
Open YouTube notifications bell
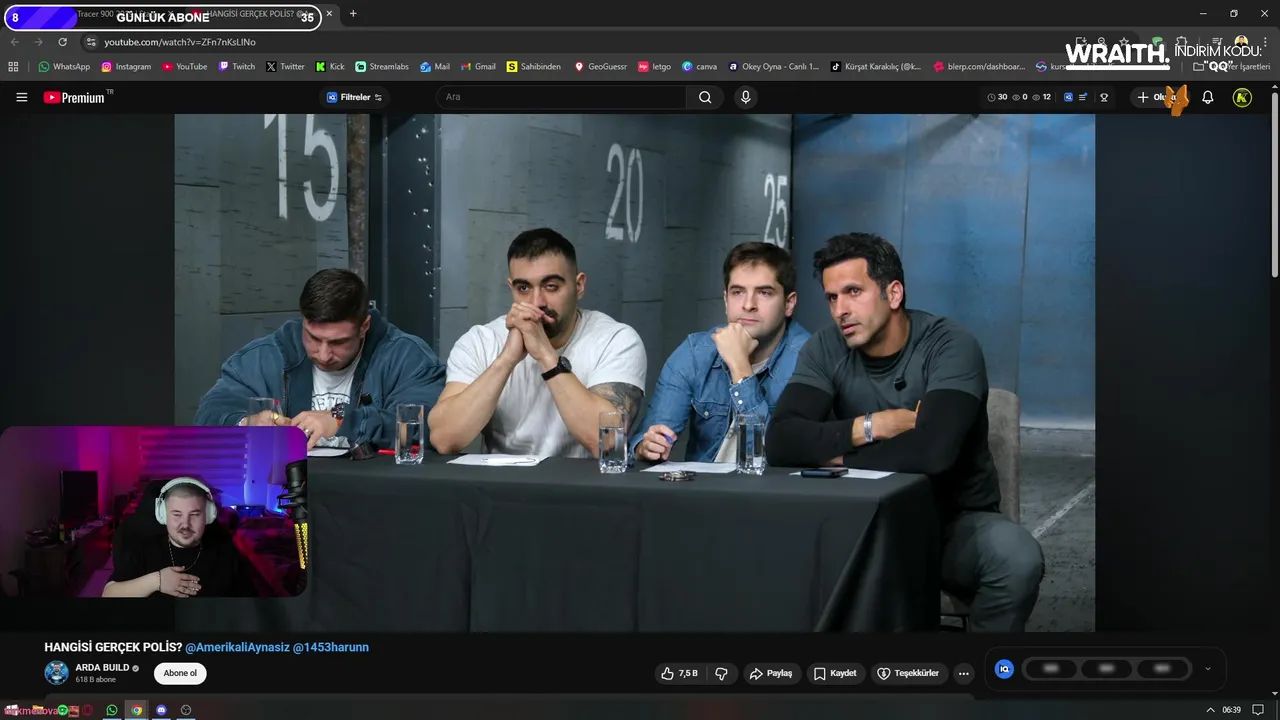point(1207,97)
